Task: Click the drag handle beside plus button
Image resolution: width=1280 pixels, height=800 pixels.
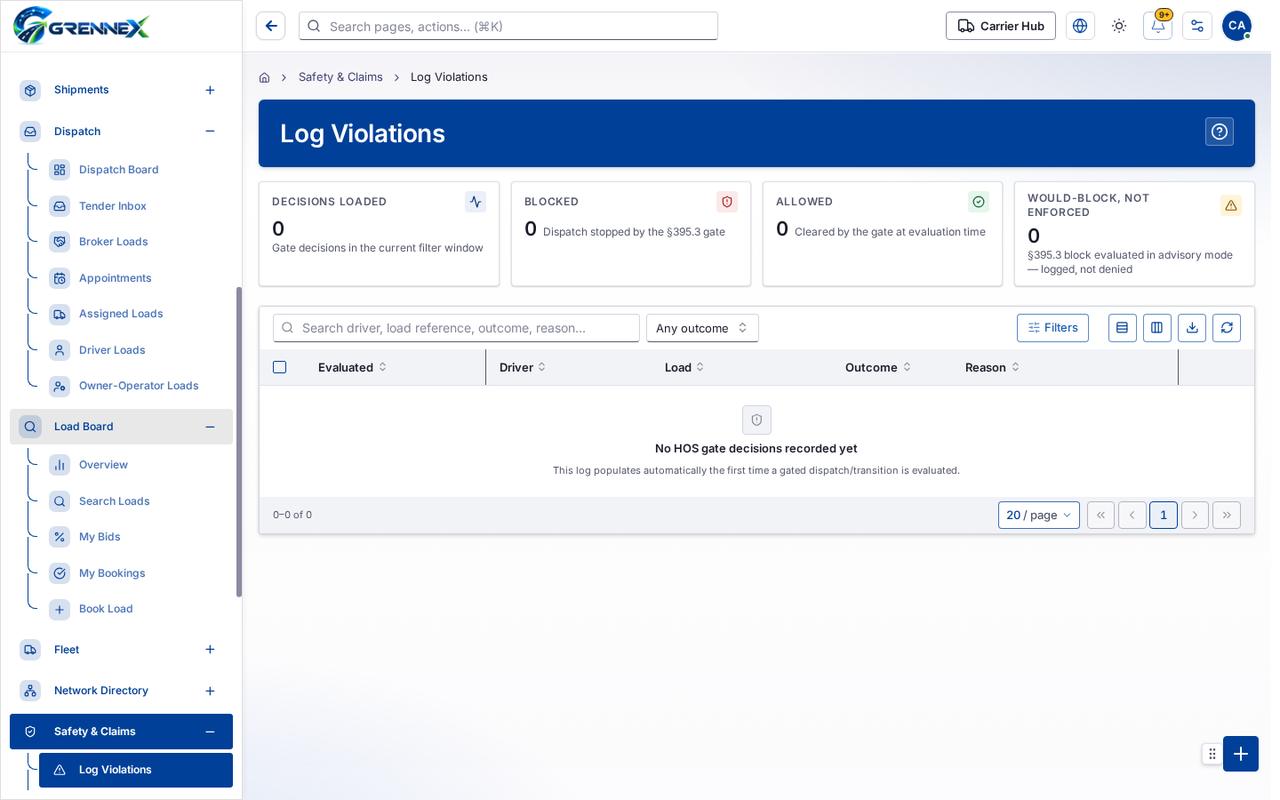Action: point(1212,754)
